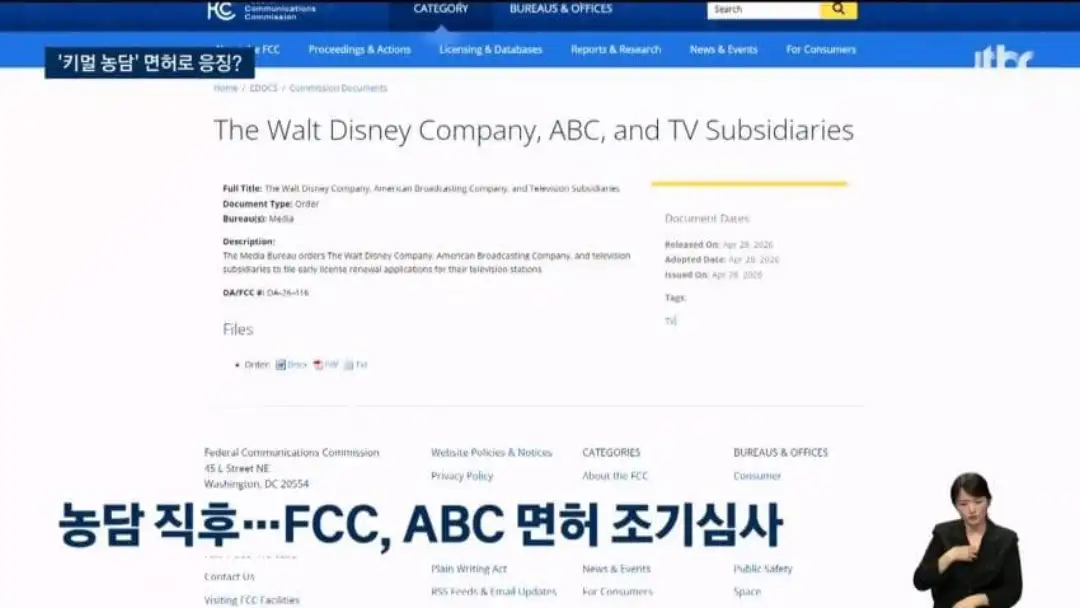1080x608 pixels.
Task: Click the Files section heading
Action: pos(238,329)
